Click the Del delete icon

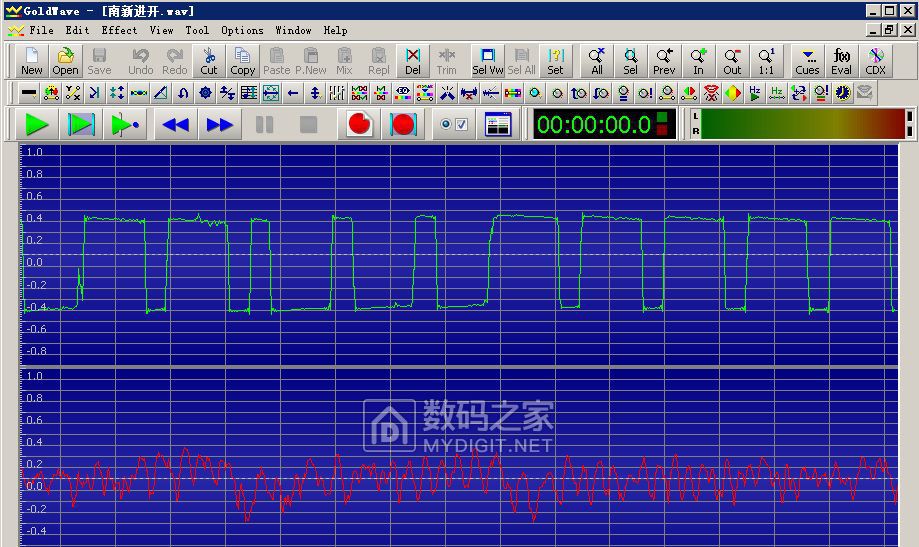413,61
